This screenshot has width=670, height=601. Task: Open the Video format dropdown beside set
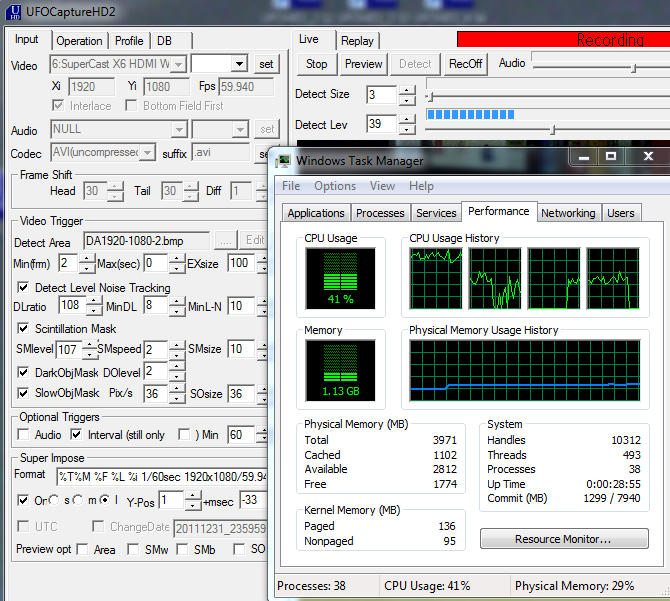[x=238, y=64]
